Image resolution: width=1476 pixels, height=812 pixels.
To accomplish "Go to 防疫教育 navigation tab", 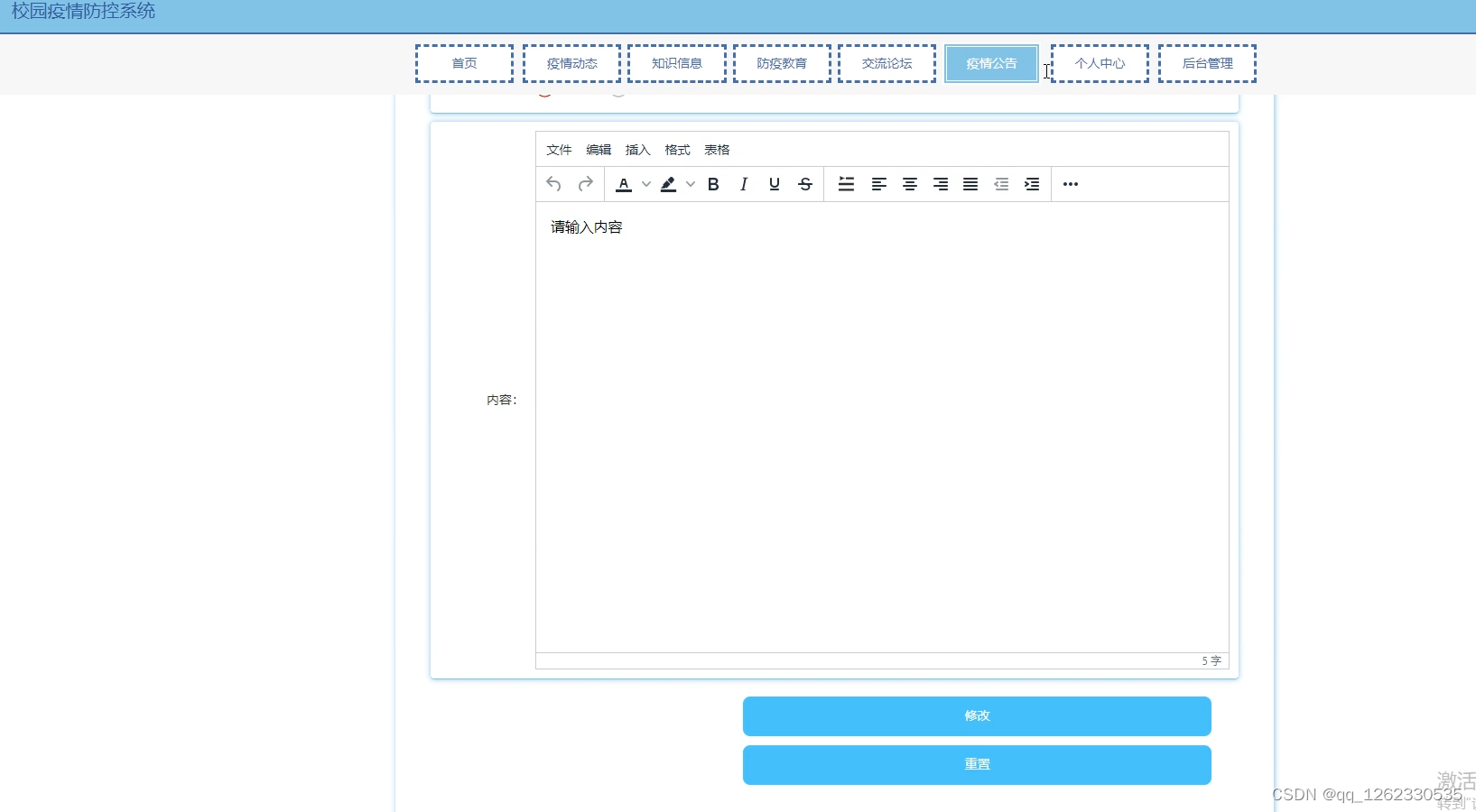I will click(782, 63).
